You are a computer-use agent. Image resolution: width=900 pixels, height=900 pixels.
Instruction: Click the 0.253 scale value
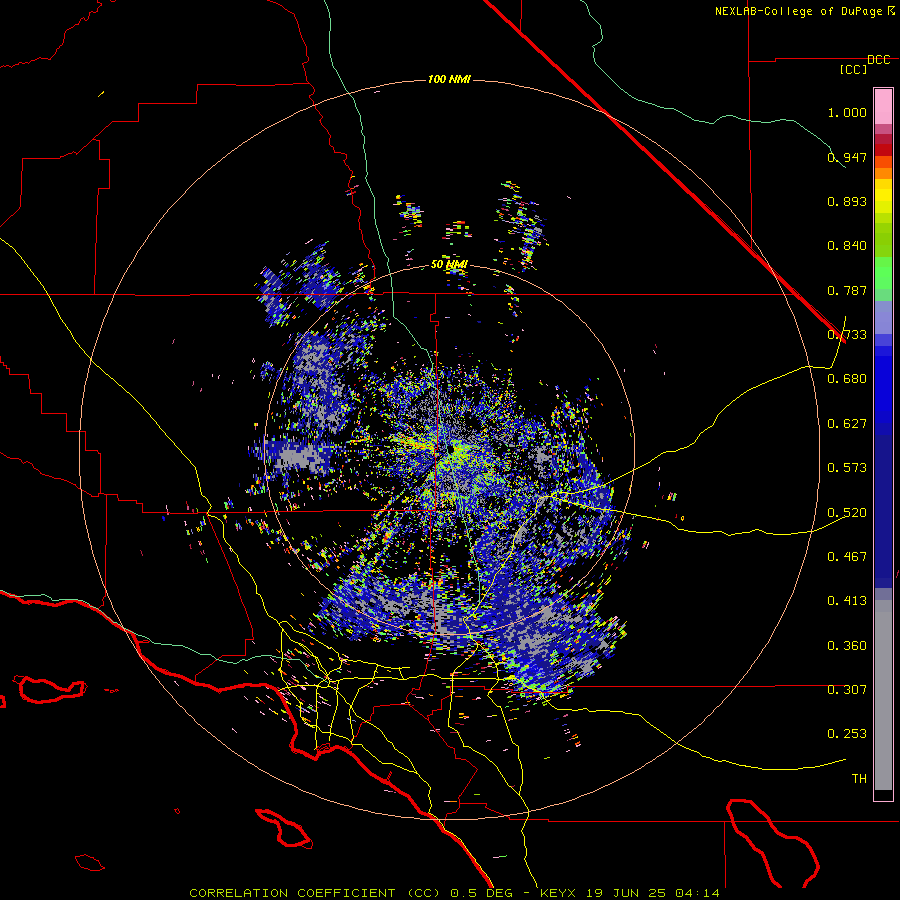point(847,734)
